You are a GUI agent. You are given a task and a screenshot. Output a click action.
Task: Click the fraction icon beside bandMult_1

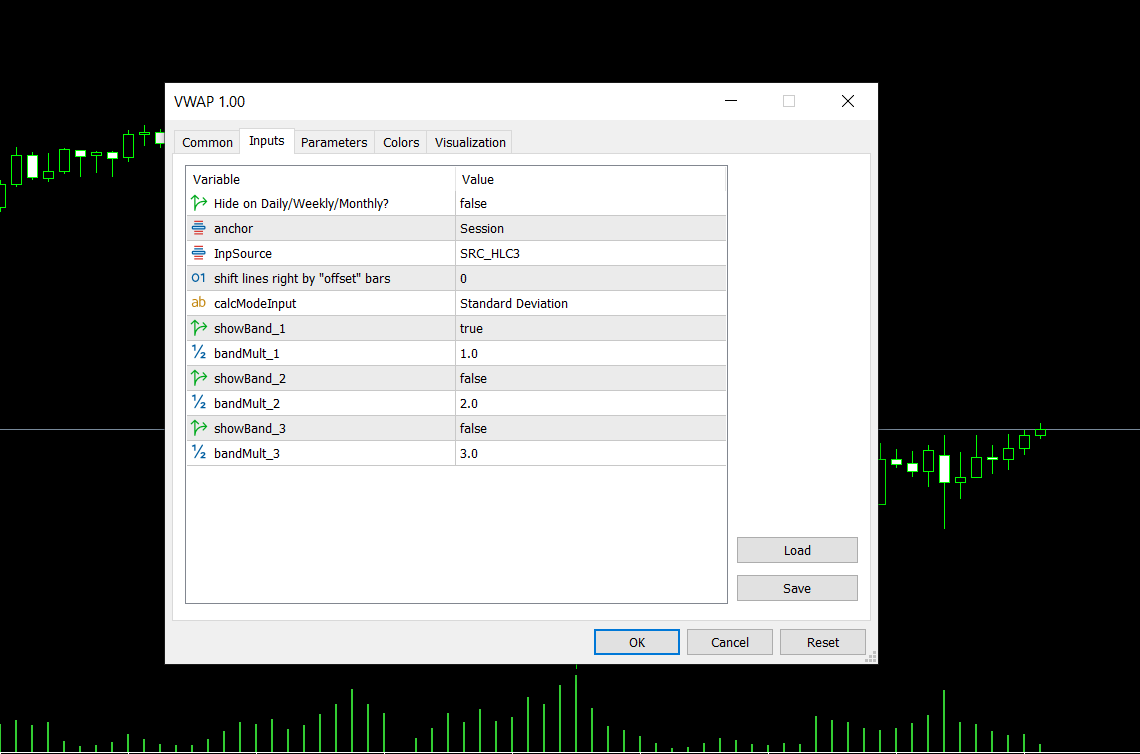(199, 353)
